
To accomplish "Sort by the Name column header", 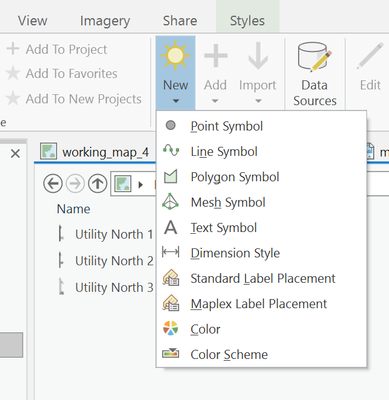I will (x=73, y=209).
